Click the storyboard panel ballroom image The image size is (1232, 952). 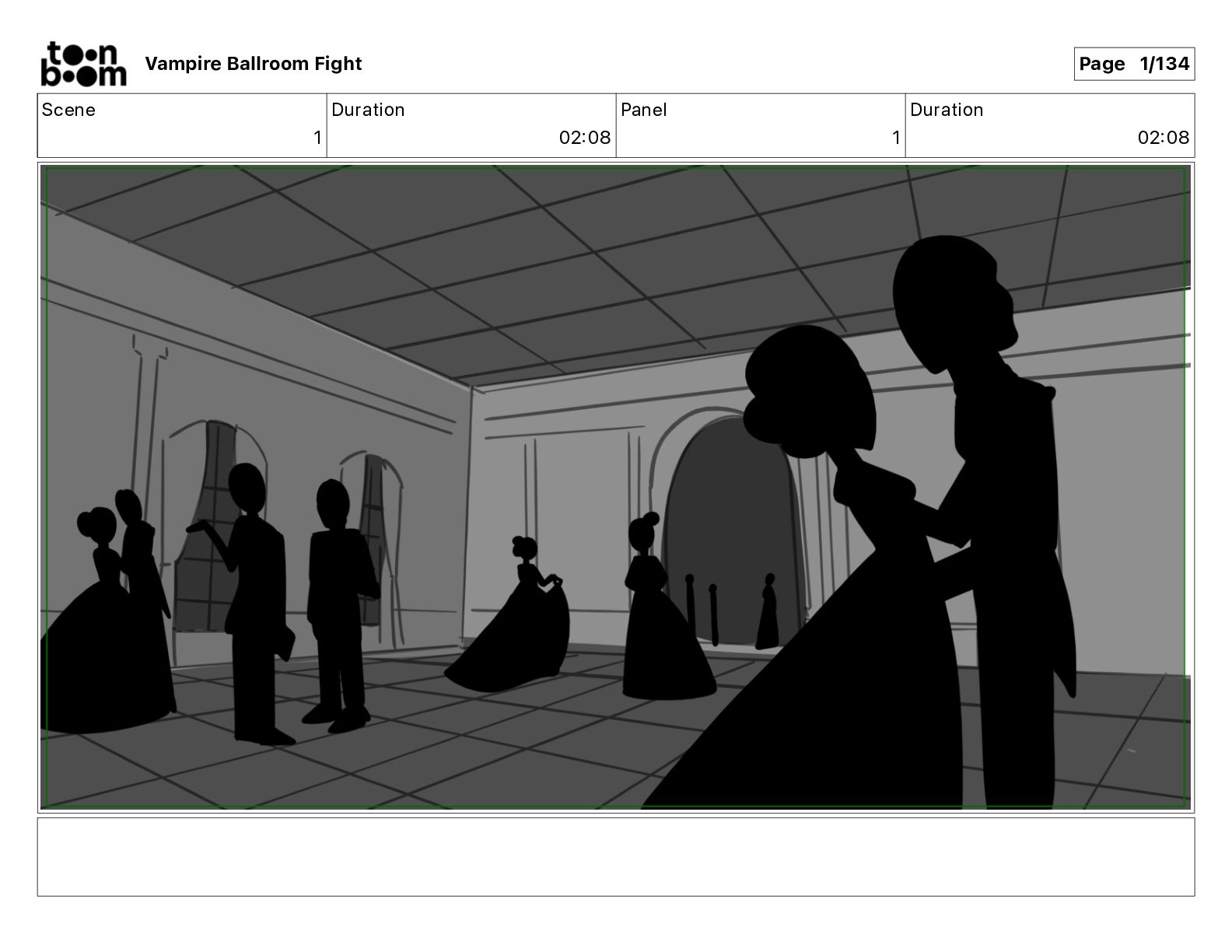coord(616,488)
